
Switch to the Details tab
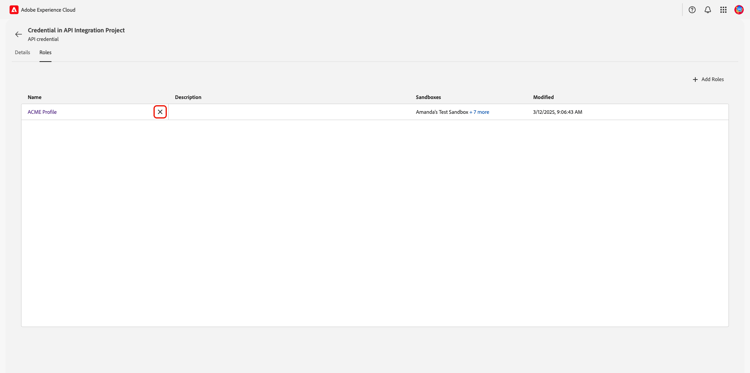[x=22, y=53]
